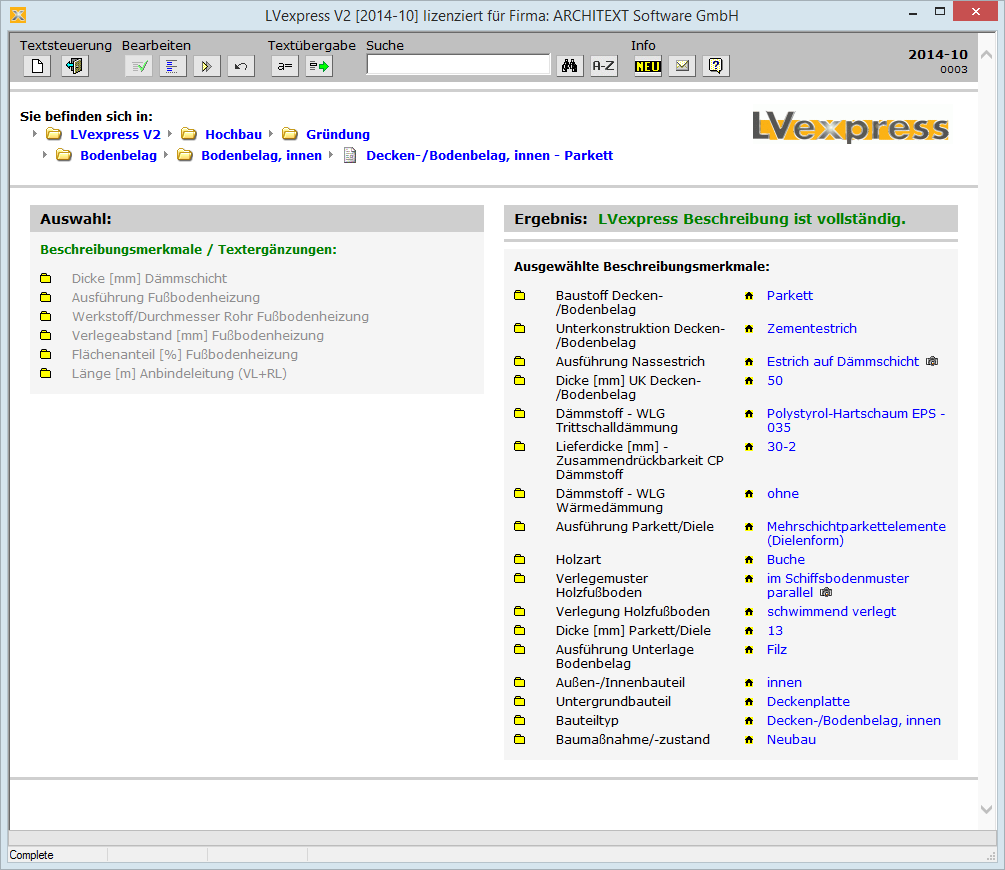Image resolution: width=1005 pixels, height=870 pixels.
Task: Click the yellow NEU icon under Info
Action: pyautogui.click(x=647, y=66)
